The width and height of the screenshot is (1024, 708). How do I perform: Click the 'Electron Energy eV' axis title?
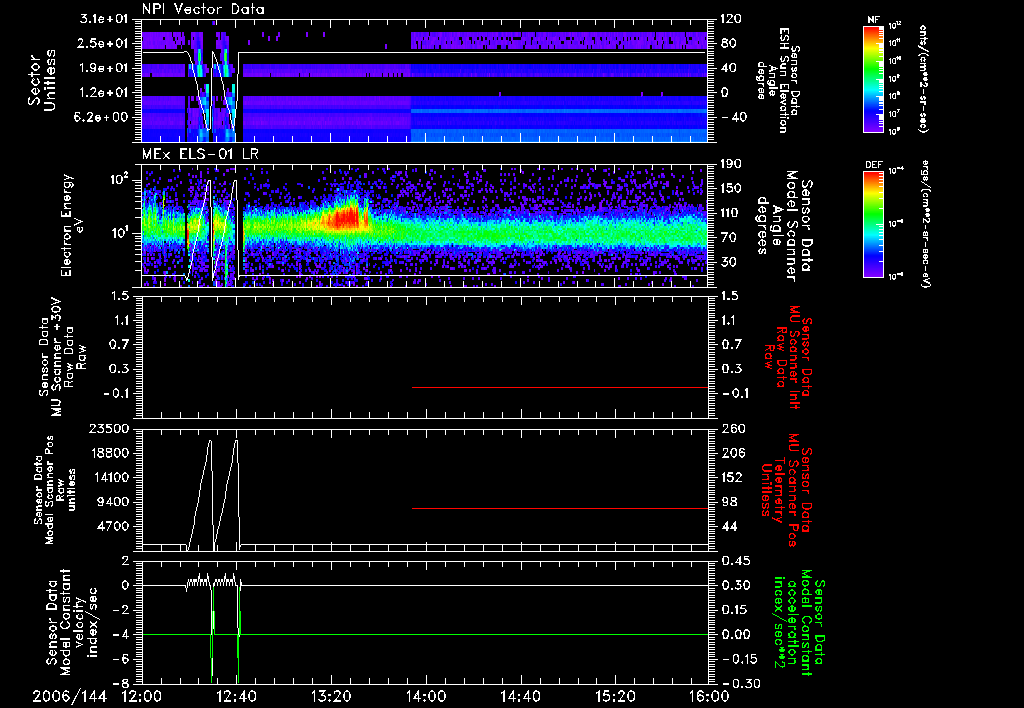71,225
